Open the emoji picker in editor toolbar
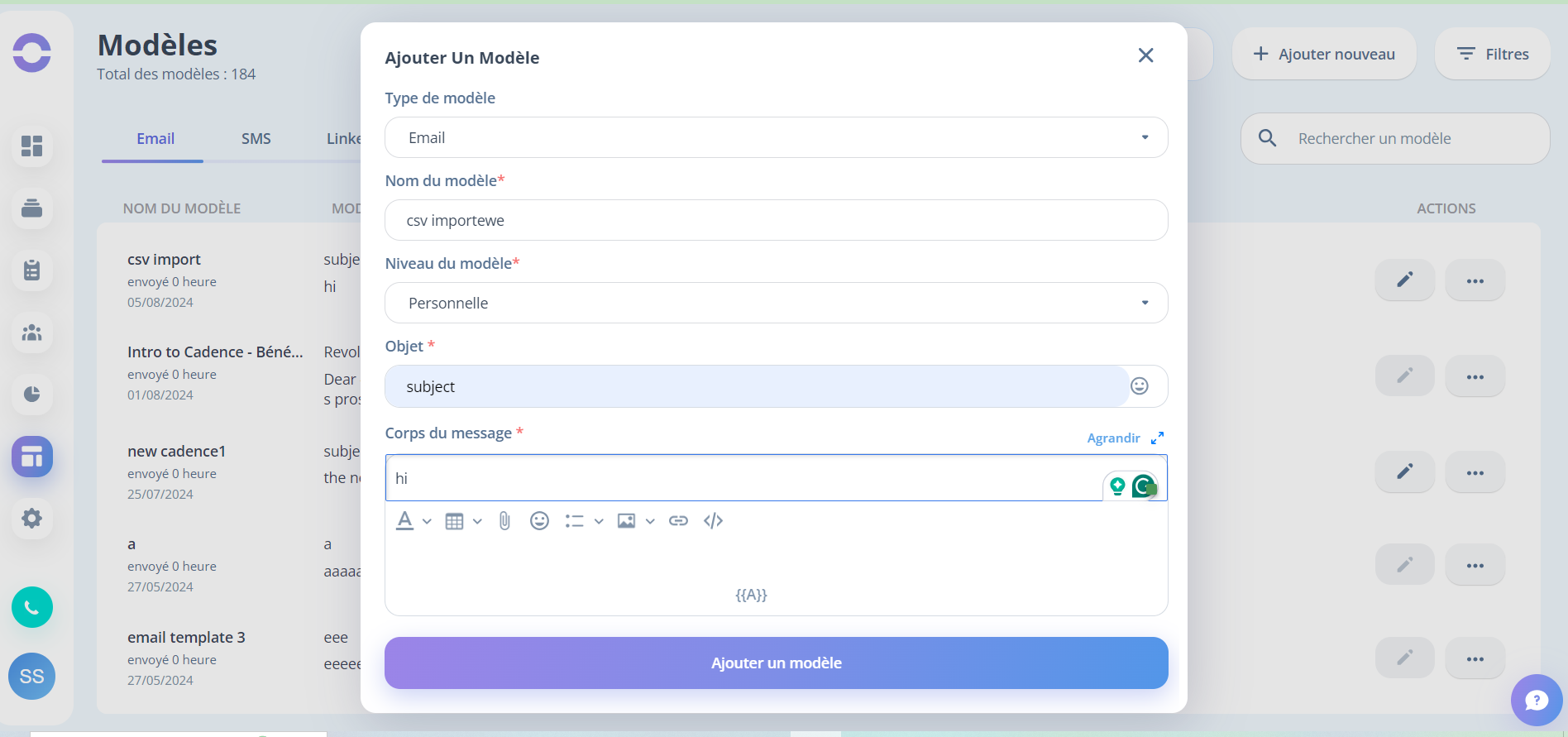This screenshot has height=737, width=1568. coord(539,520)
